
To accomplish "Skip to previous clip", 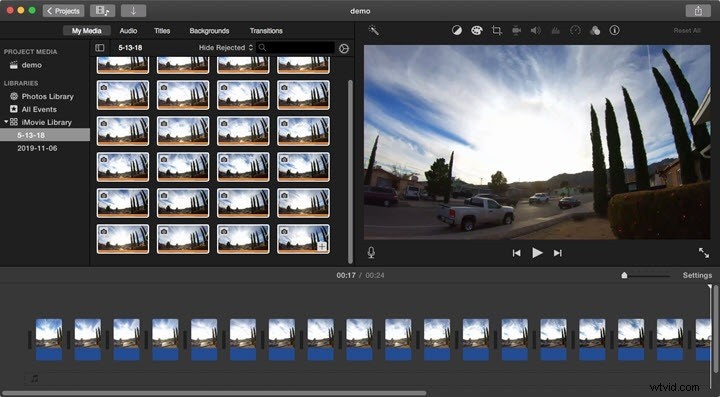I will pos(517,253).
